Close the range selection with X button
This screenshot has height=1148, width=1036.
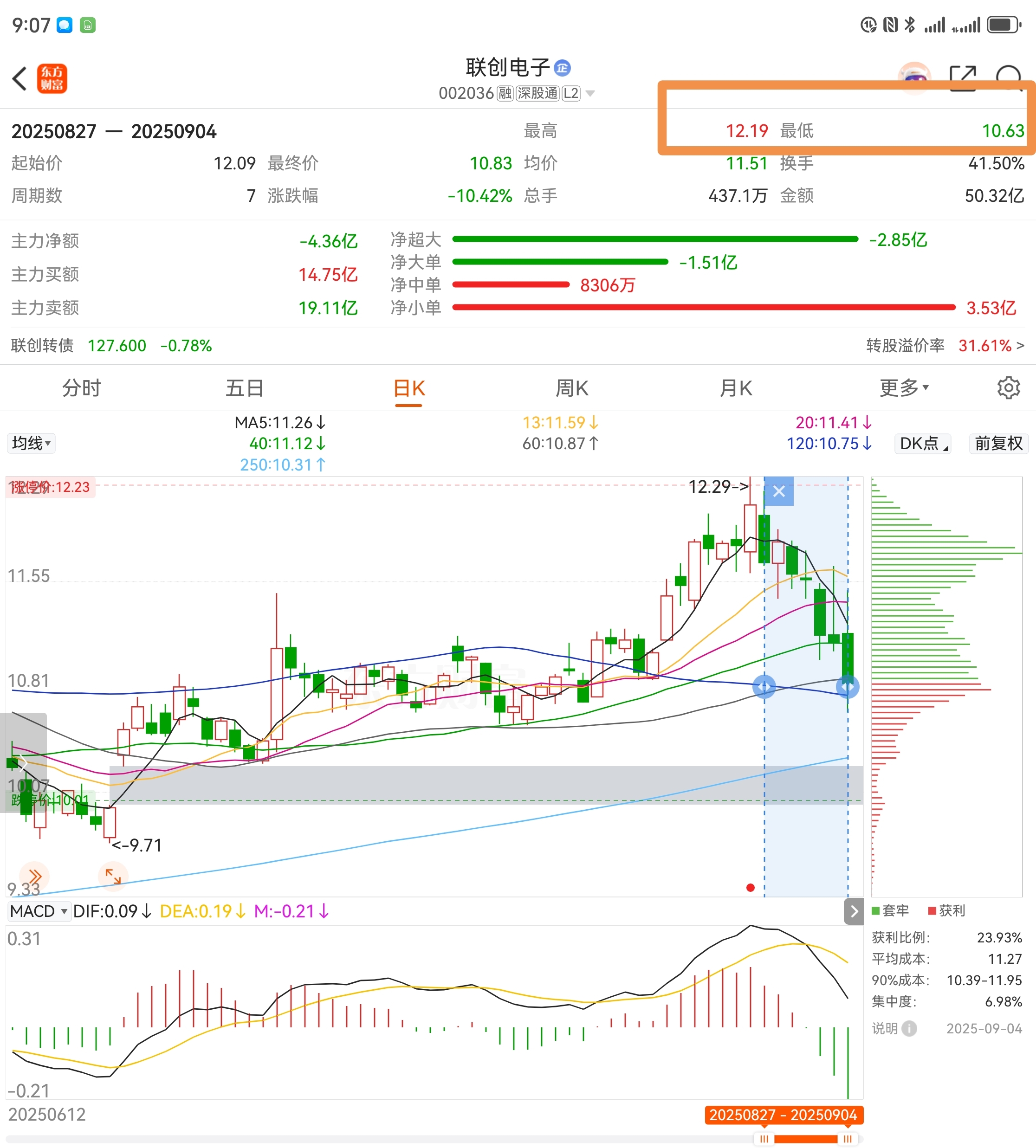[x=779, y=491]
